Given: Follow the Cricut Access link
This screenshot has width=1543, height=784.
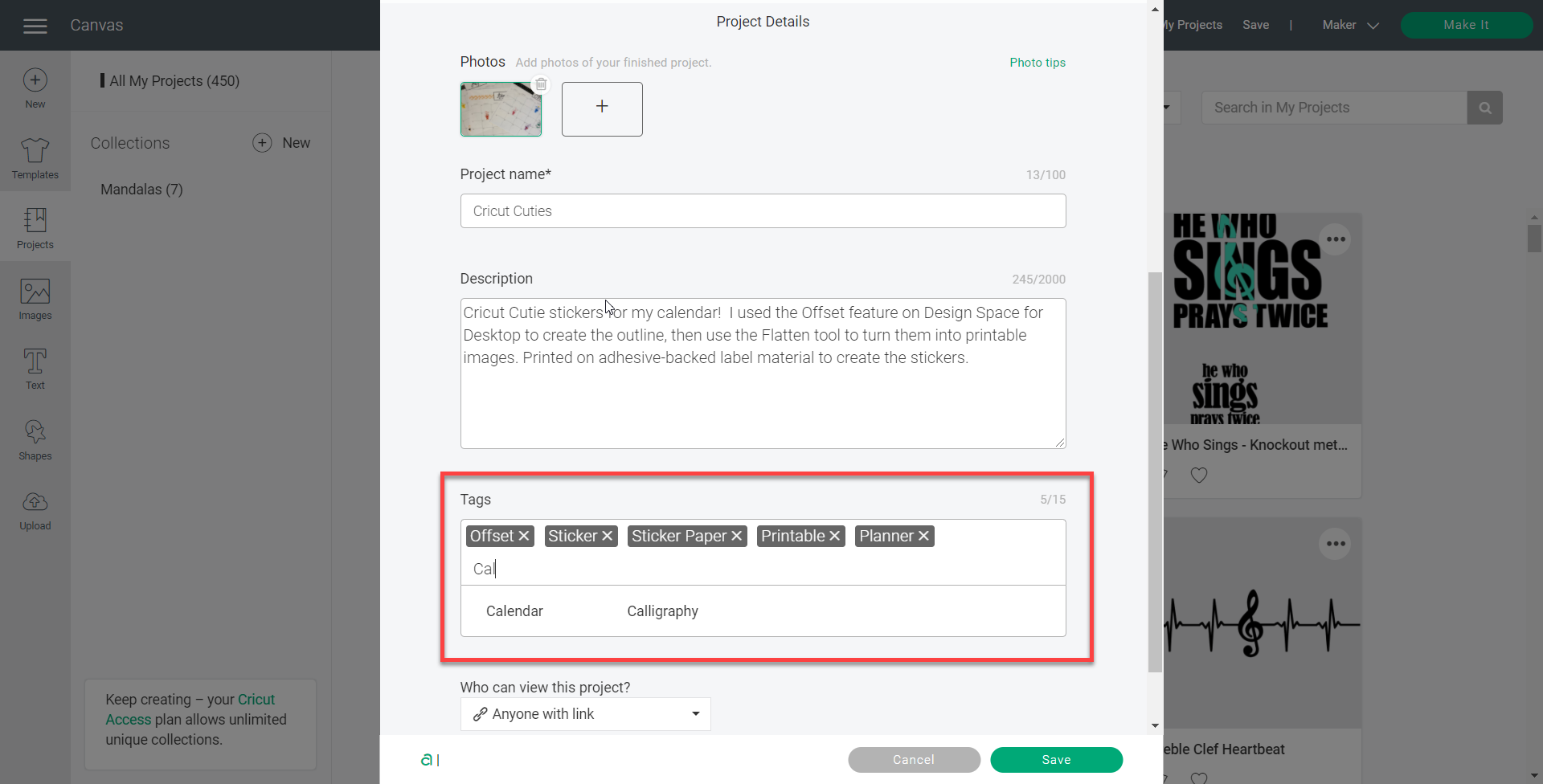Looking at the screenshot, I should click(x=190, y=709).
